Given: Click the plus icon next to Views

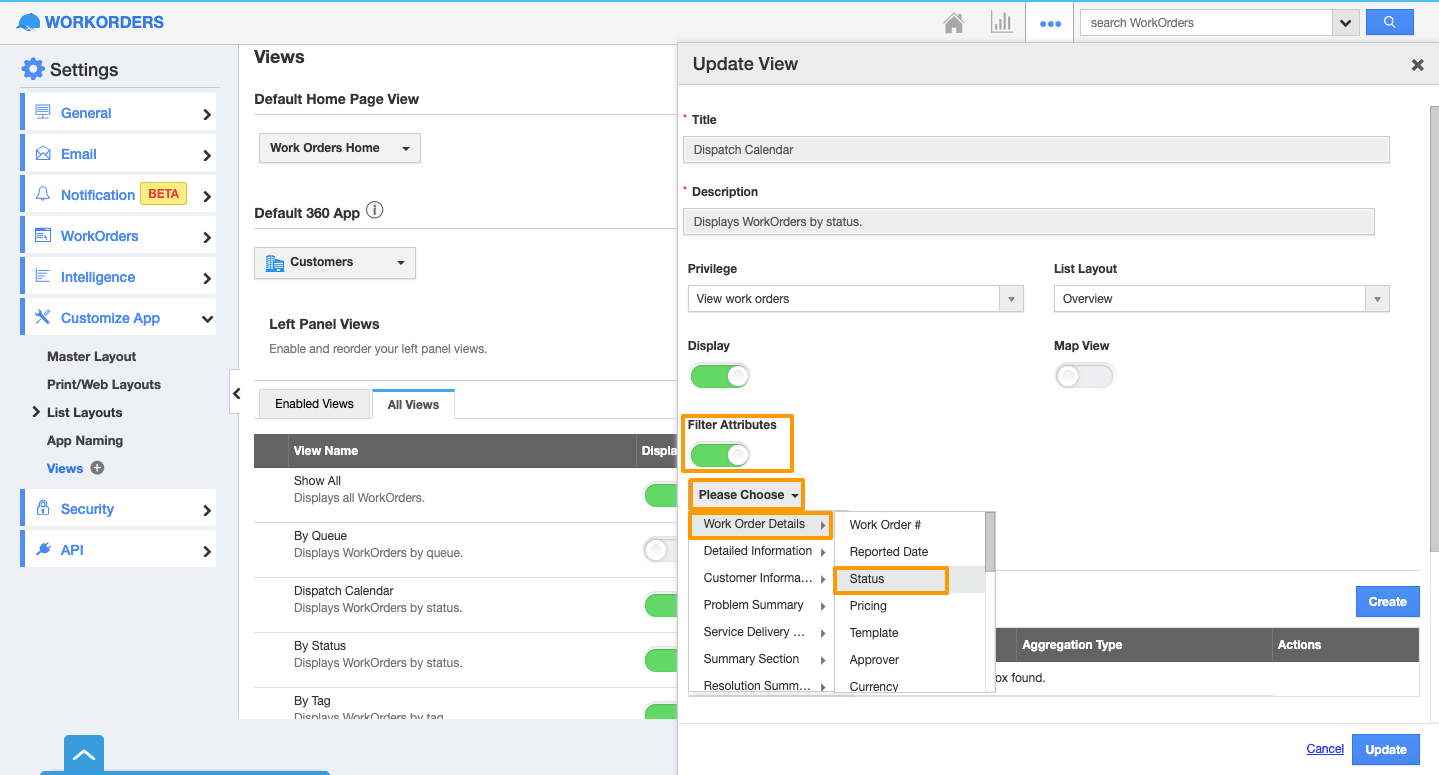Looking at the screenshot, I should coord(97,468).
